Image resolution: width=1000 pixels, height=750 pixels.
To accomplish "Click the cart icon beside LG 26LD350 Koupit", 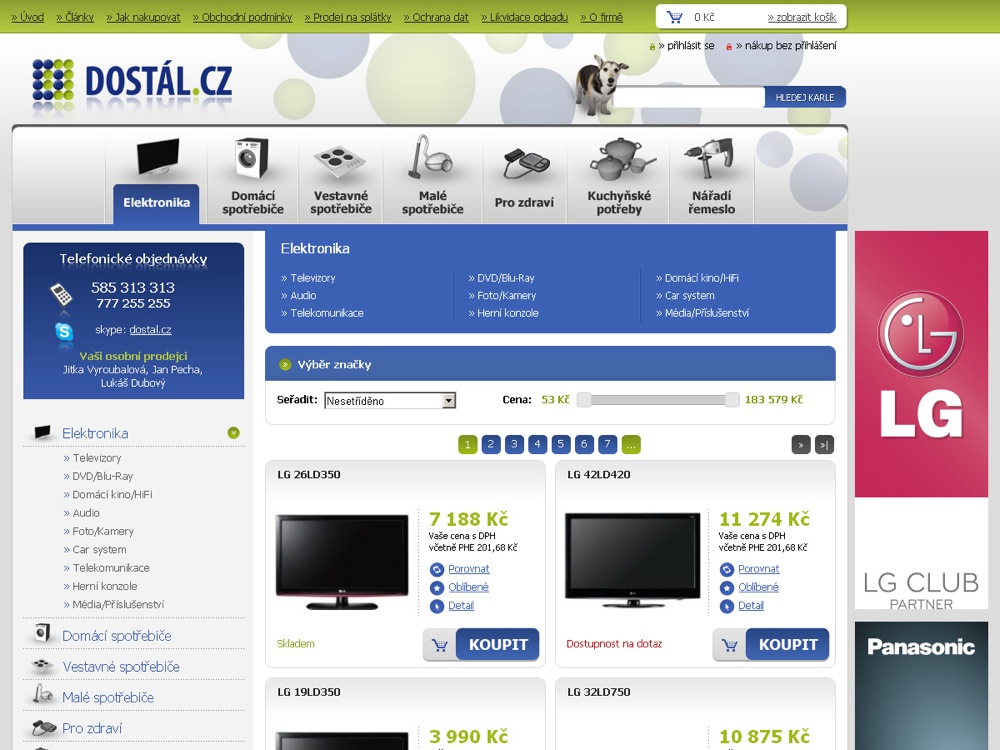I will (x=440, y=645).
